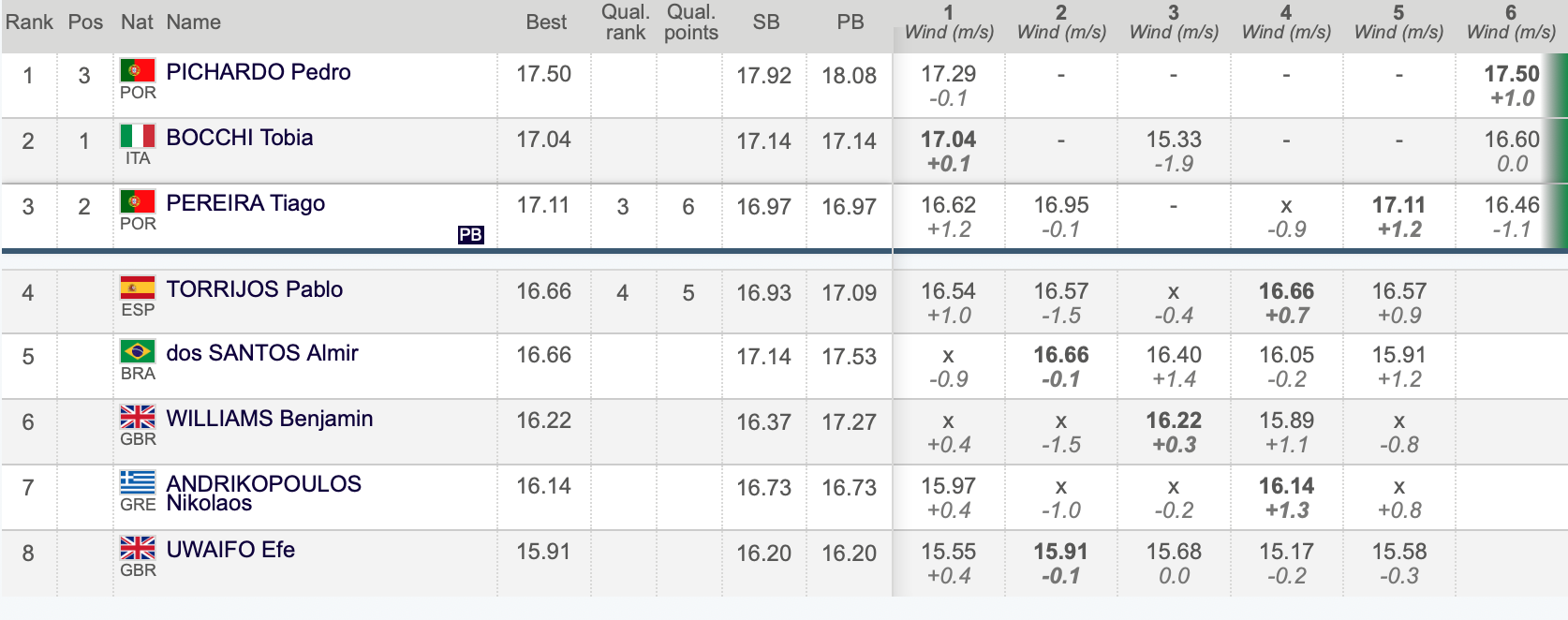Open athlete profile BOCCHI Tobia
This screenshot has height=620, width=1568.
click(x=240, y=138)
